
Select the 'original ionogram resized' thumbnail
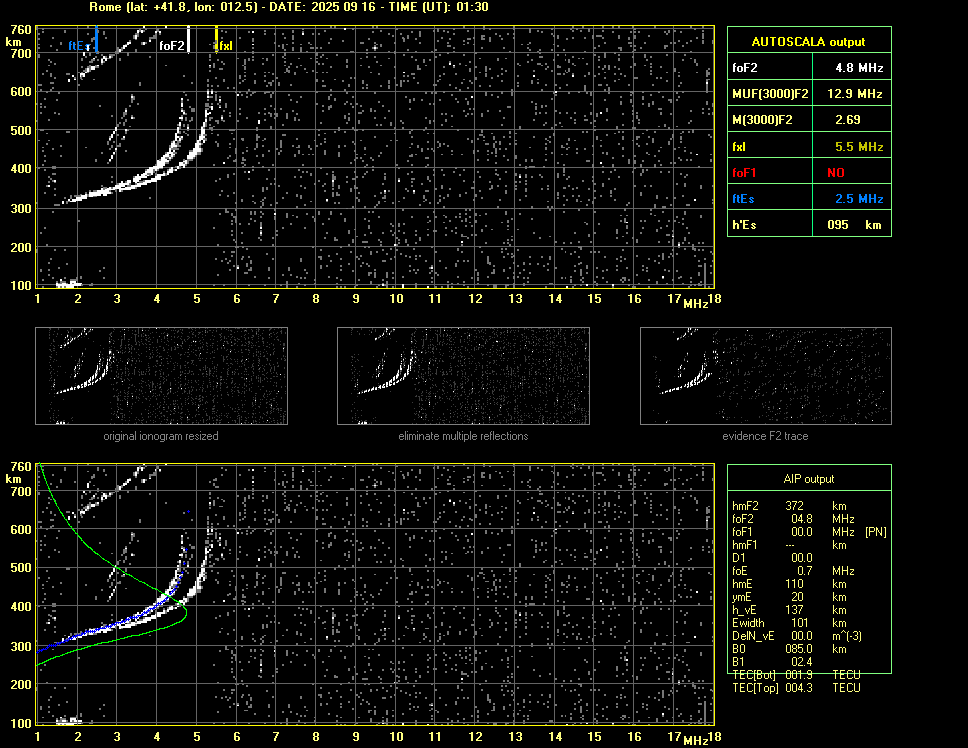(161, 376)
